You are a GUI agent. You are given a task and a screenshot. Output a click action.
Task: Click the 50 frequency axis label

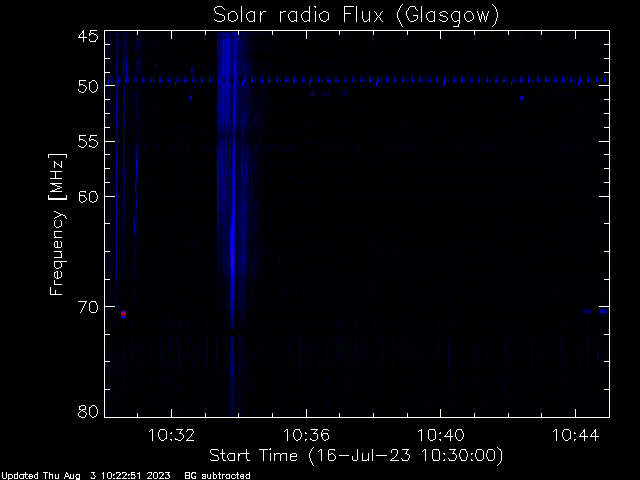[x=88, y=86]
